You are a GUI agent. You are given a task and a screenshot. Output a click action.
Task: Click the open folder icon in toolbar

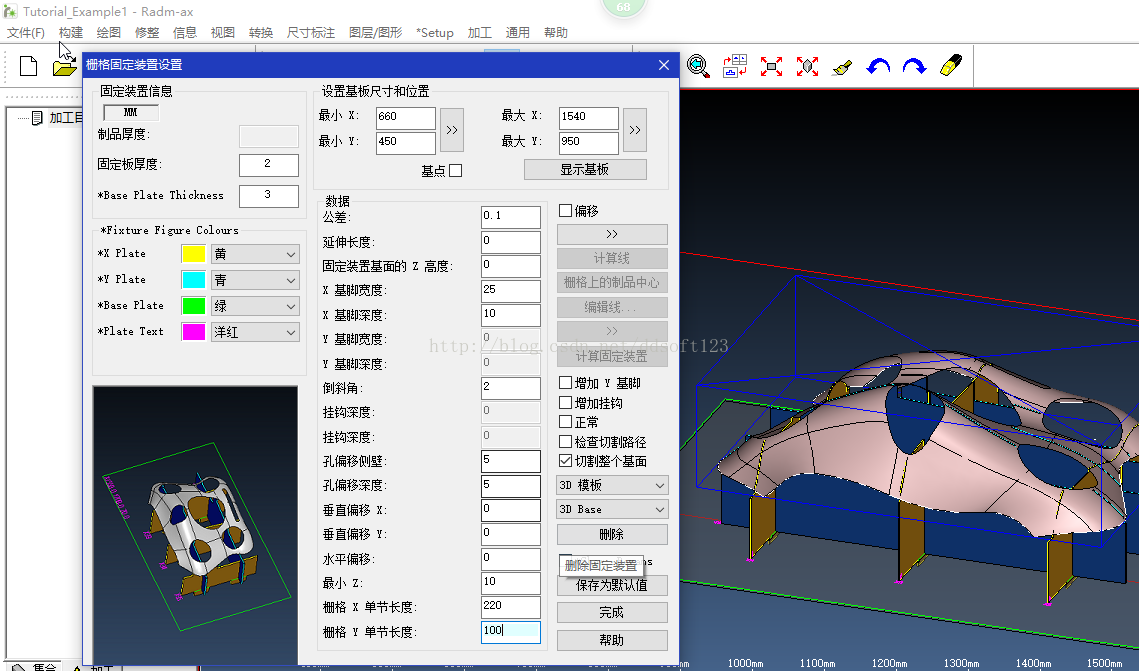(x=65, y=68)
